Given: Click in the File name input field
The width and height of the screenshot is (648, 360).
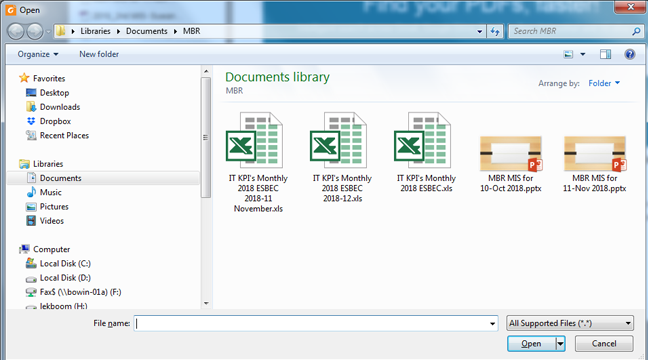Looking at the screenshot, I should point(311,323).
